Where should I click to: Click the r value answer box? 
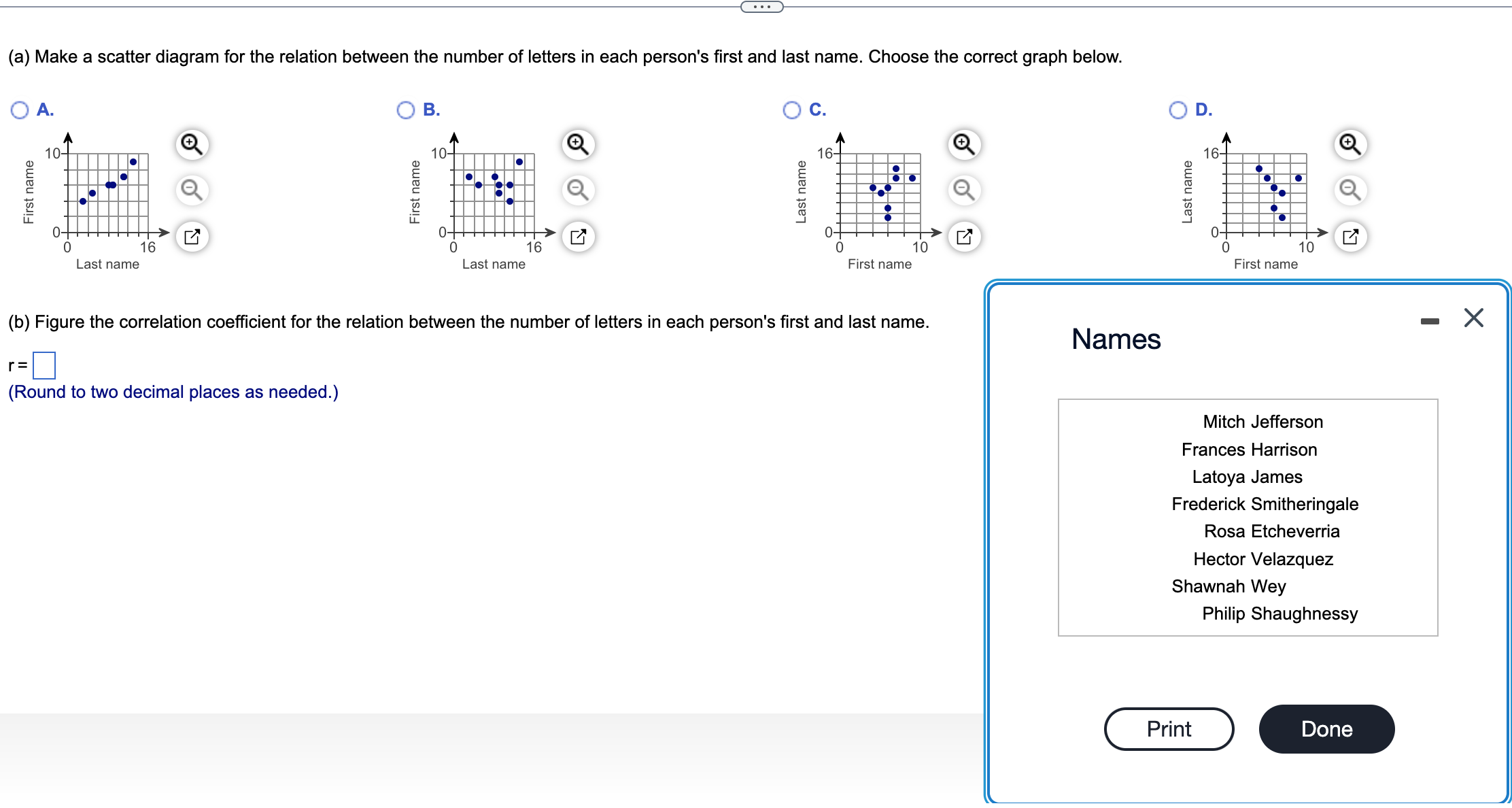44,365
